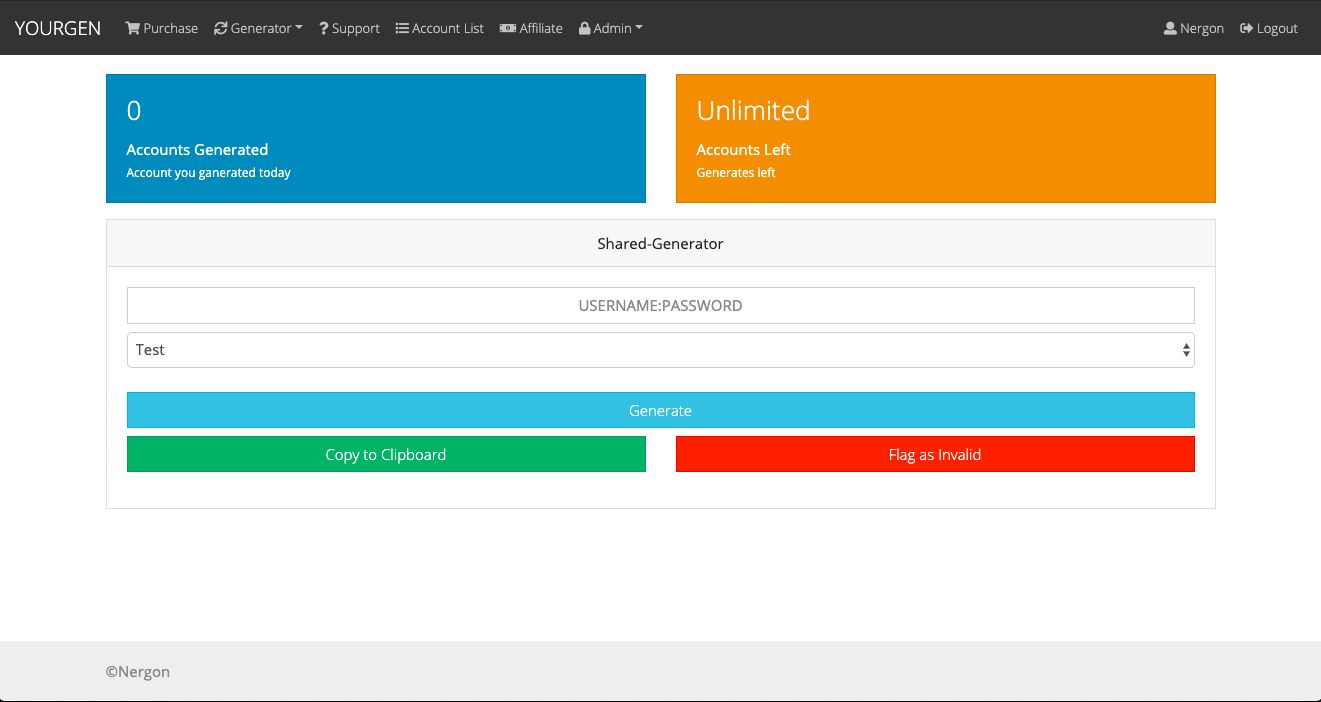Click the question mark Support icon
Screen dimensions: 1321x702
click(324, 28)
